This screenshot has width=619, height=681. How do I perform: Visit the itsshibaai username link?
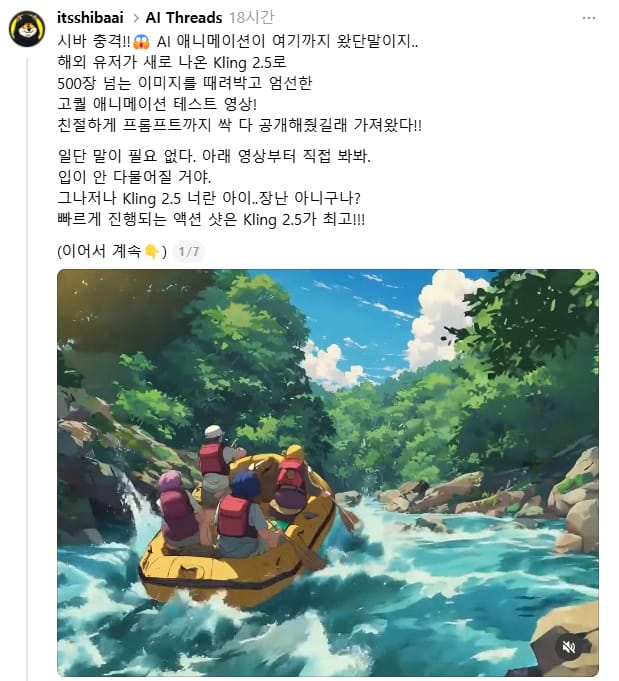click(x=90, y=18)
